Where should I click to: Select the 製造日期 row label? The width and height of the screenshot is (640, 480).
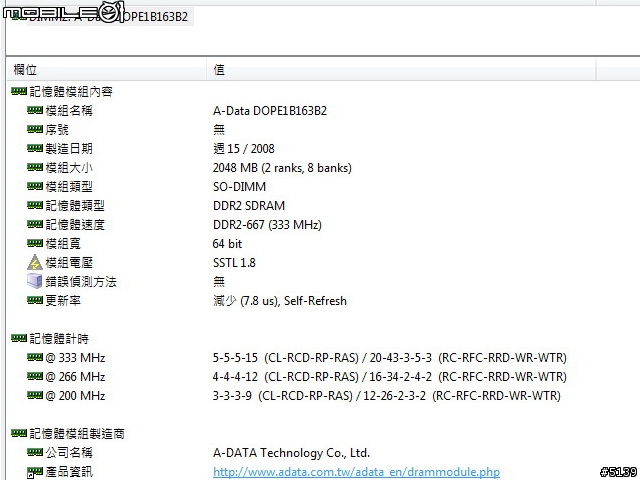tap(69, 149)
